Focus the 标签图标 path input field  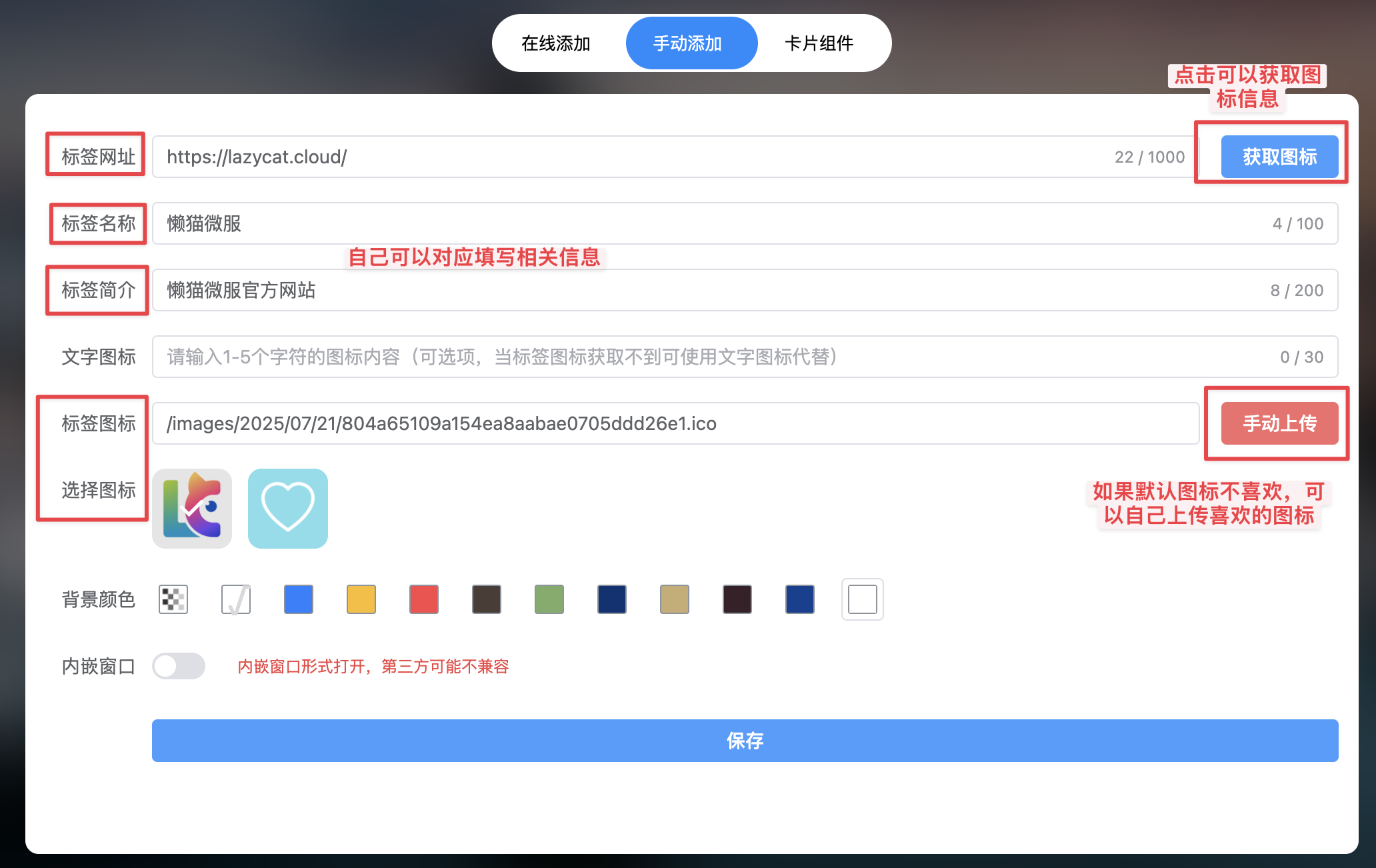click(x=675, y=423)
